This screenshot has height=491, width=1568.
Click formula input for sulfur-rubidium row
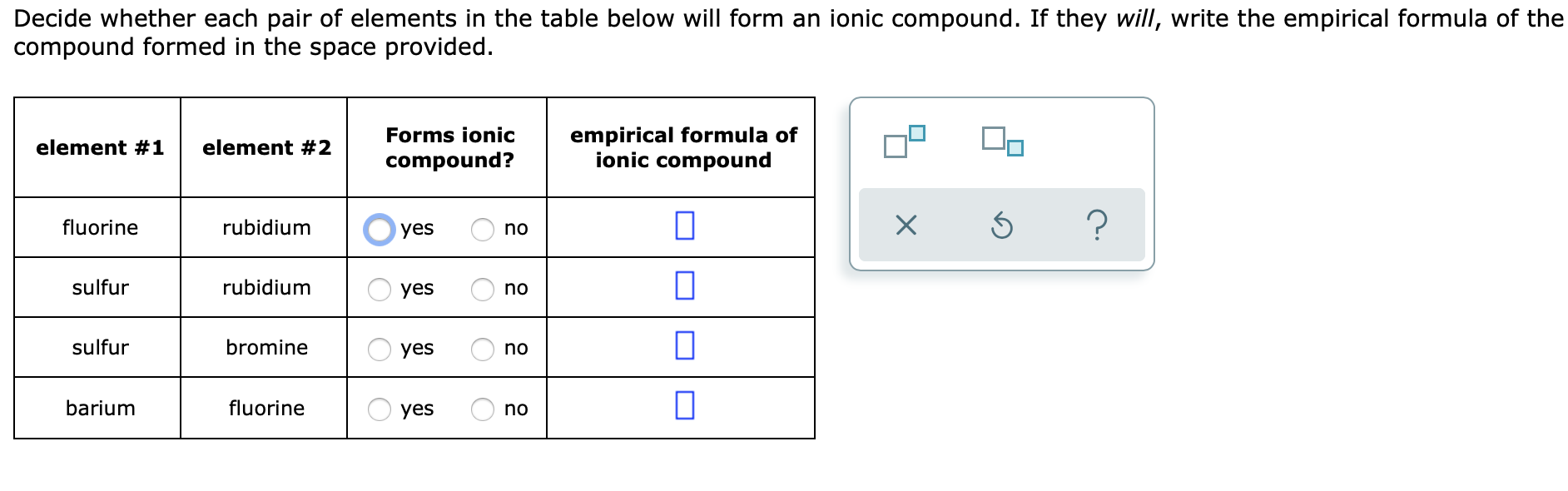[x=682, y=288]
